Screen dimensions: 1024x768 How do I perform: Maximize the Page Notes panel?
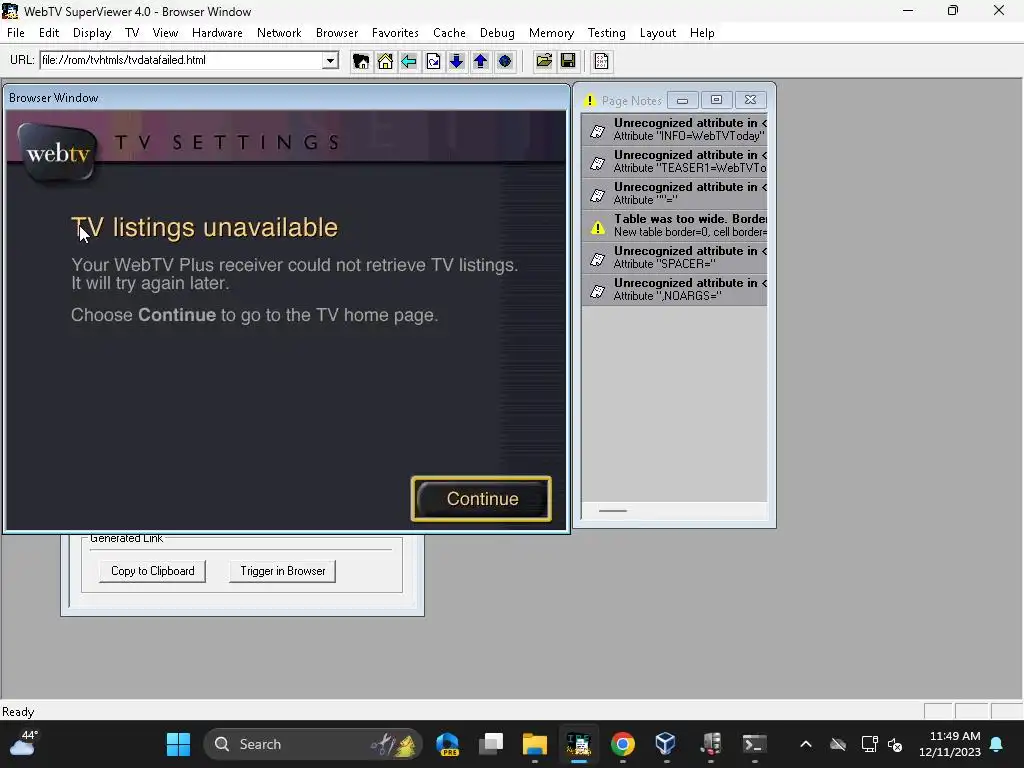pos(716,100)
